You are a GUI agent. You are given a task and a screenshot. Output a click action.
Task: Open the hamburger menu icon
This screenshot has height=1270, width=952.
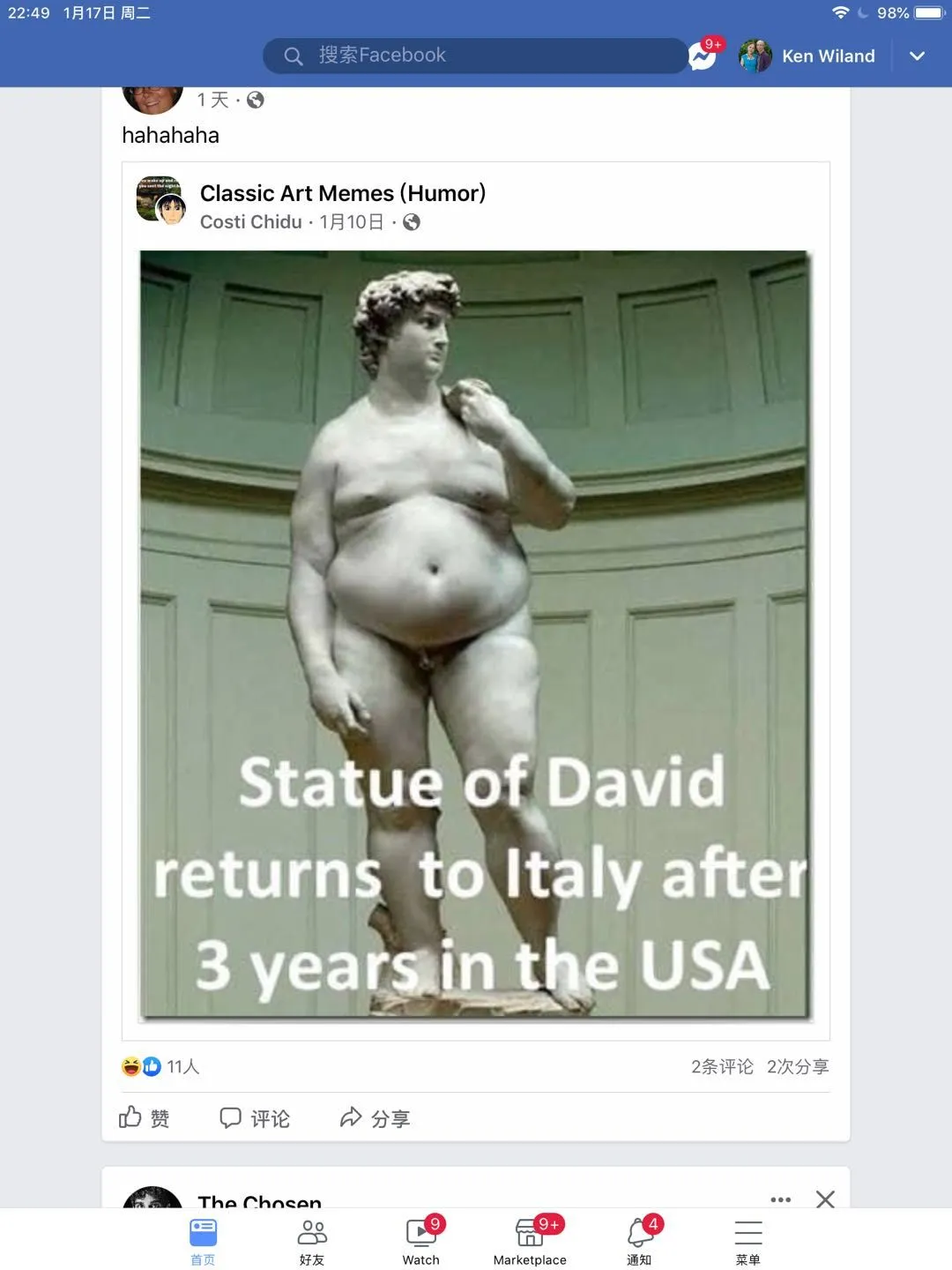(x=748, y=1241)
